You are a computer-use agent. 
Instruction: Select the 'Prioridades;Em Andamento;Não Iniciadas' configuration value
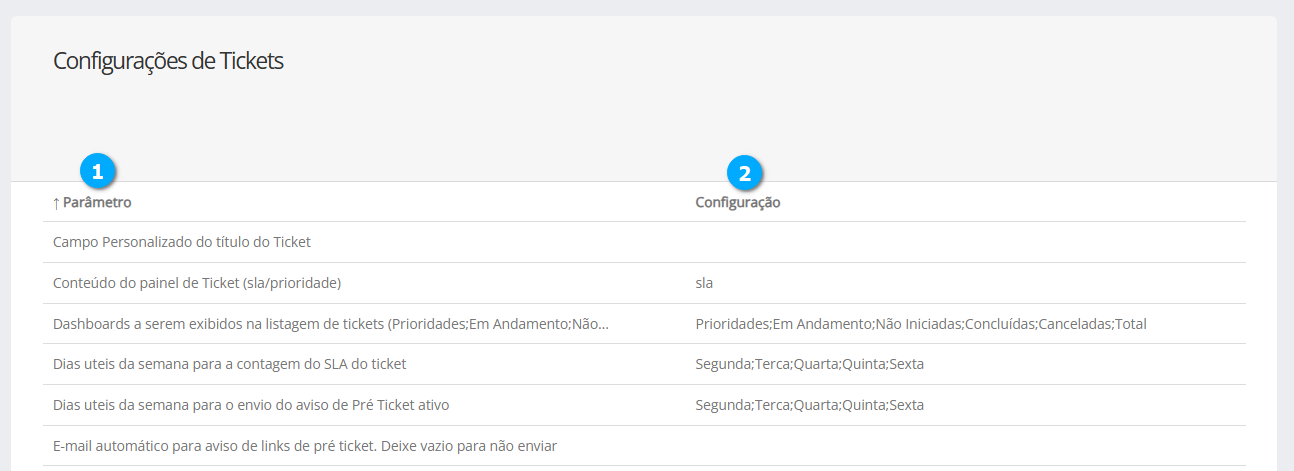tap(920, 324)
